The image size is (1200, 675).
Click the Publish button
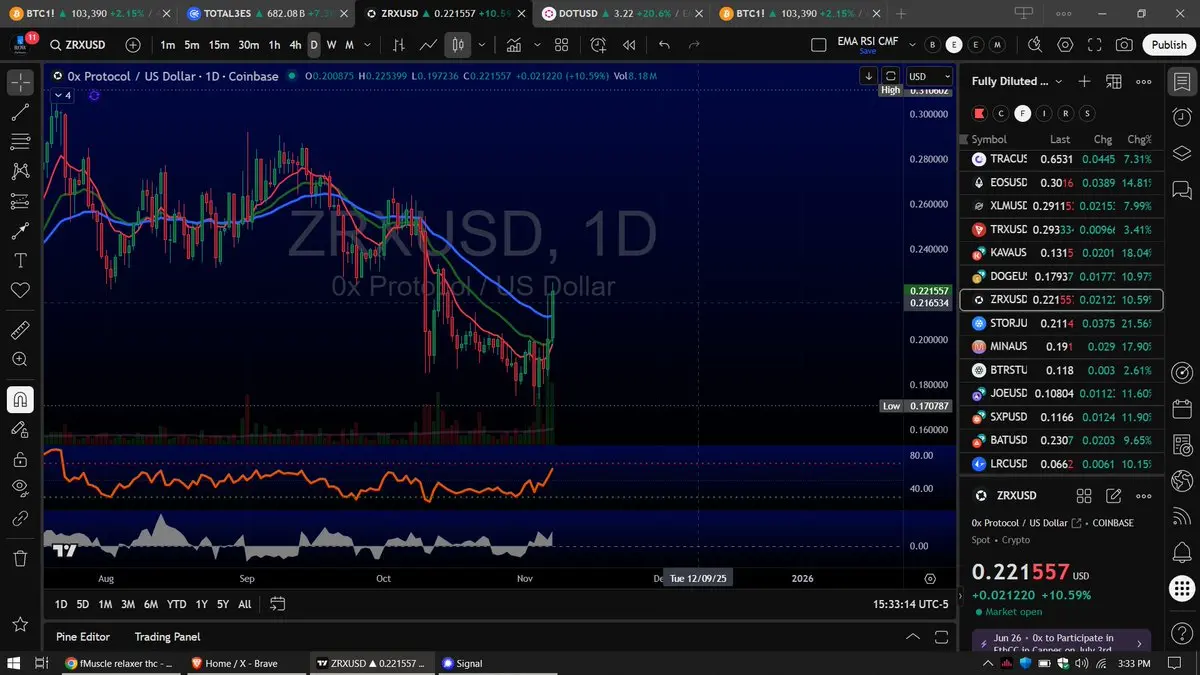pos(1168,45)
